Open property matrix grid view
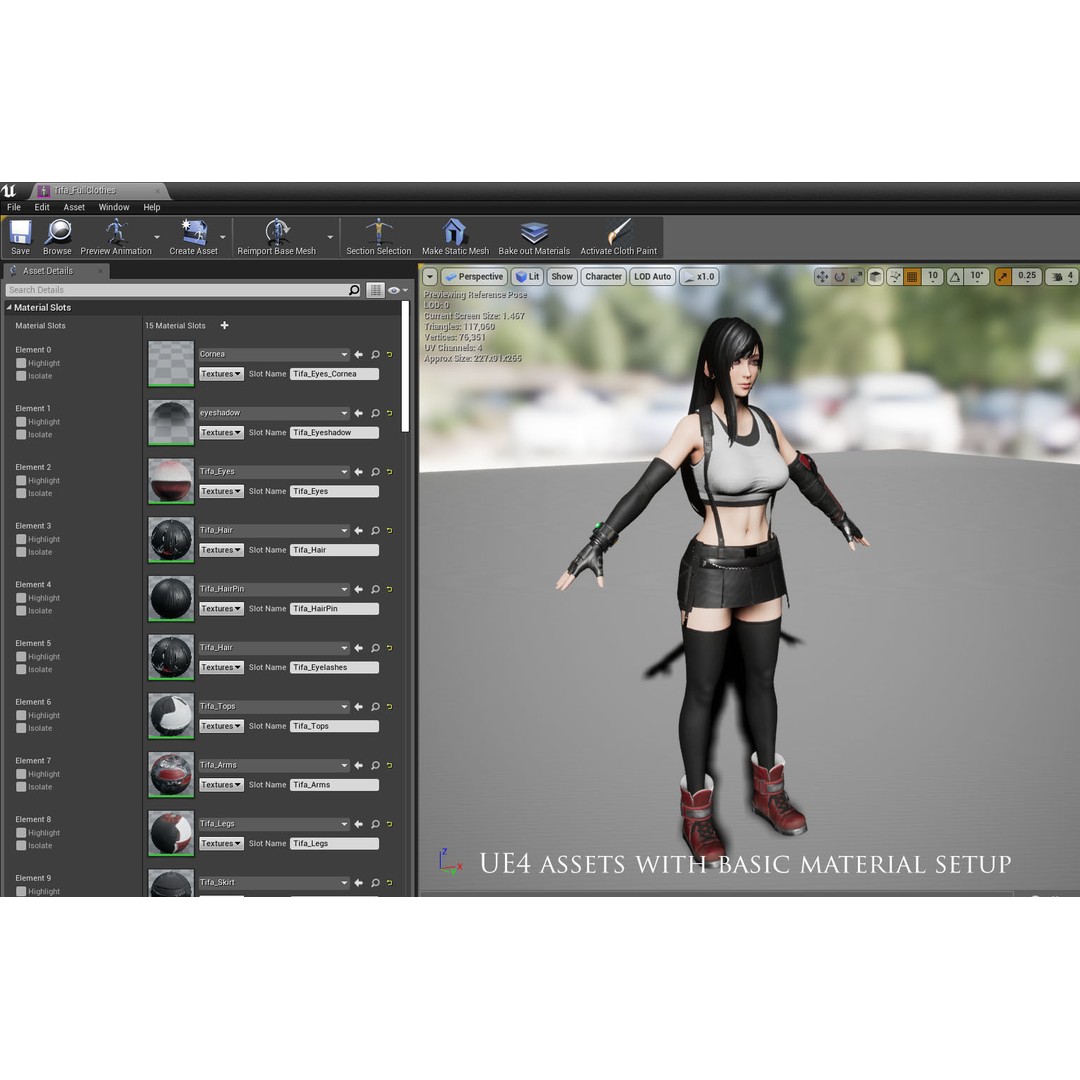The height and width of the screenshot is (1080, 1080). point(375,290)
